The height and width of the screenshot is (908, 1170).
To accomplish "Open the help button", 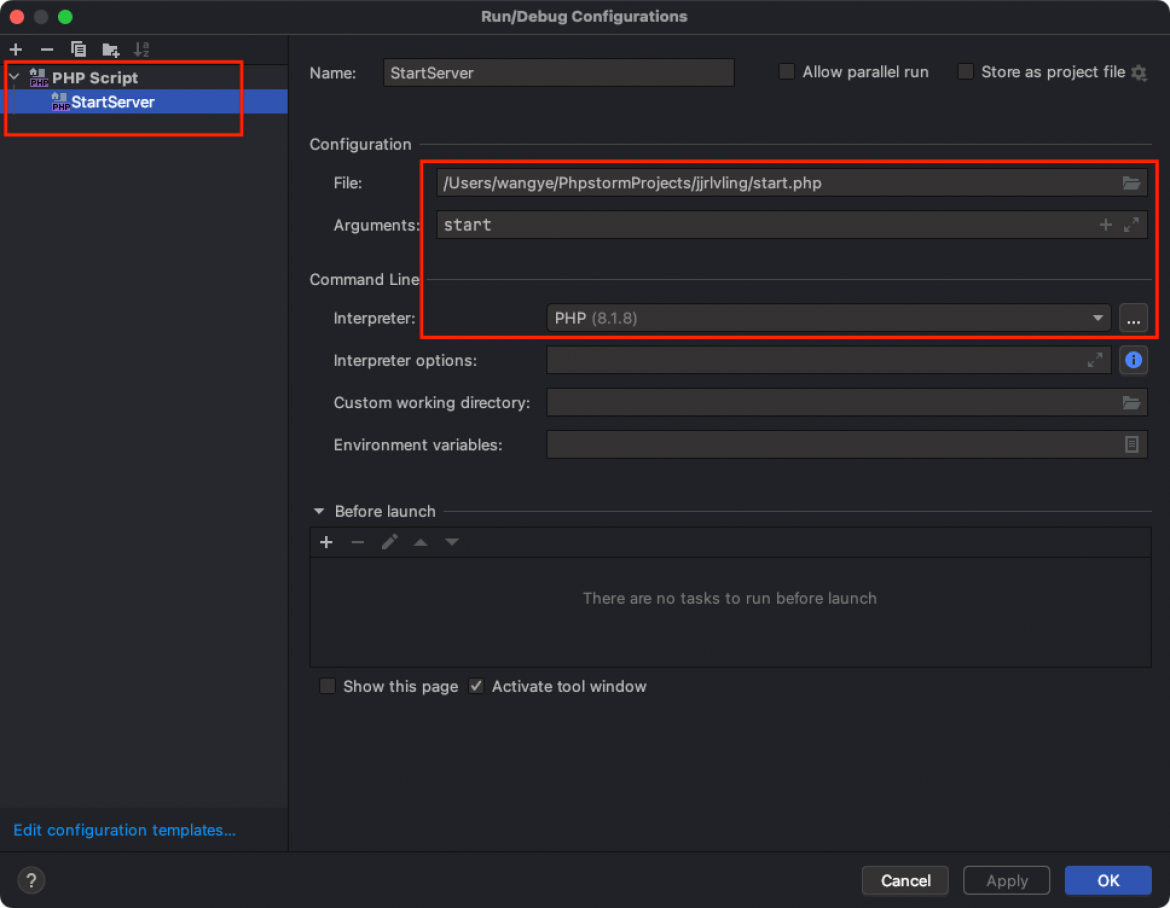I will (31, 880).
